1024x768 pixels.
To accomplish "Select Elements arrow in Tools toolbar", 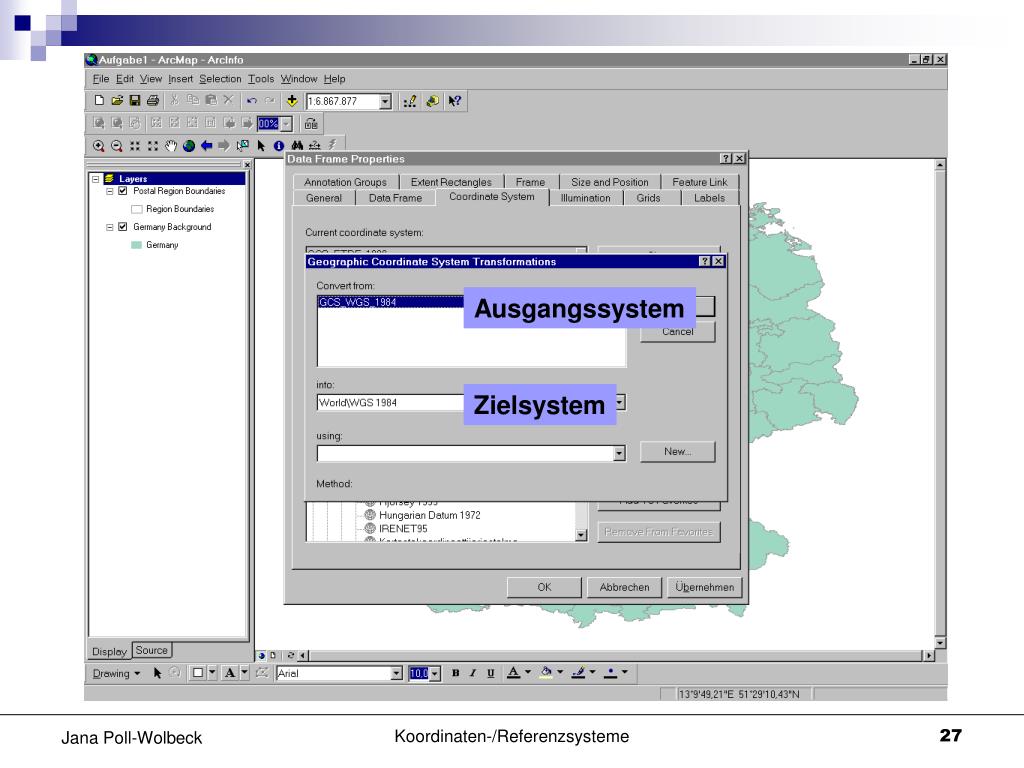I will coord(261,146).
